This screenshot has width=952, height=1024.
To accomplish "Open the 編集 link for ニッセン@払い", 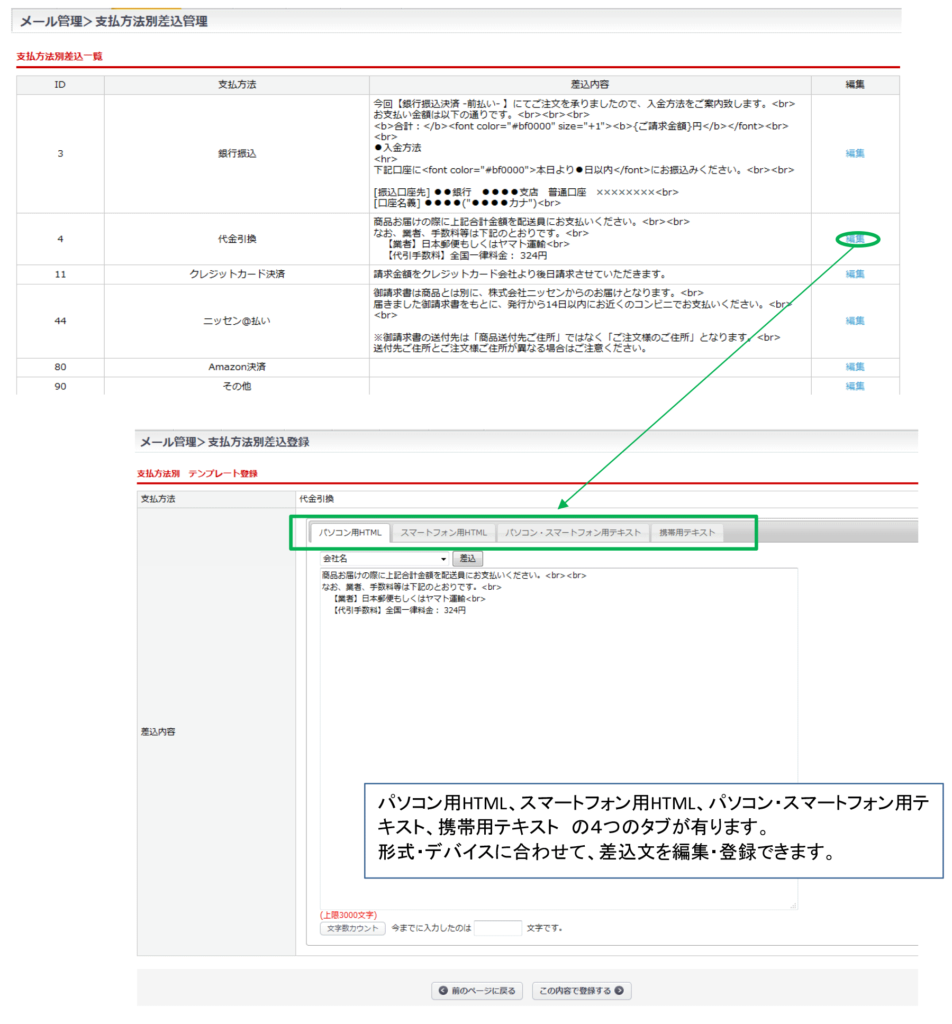I will click(855, 321).
